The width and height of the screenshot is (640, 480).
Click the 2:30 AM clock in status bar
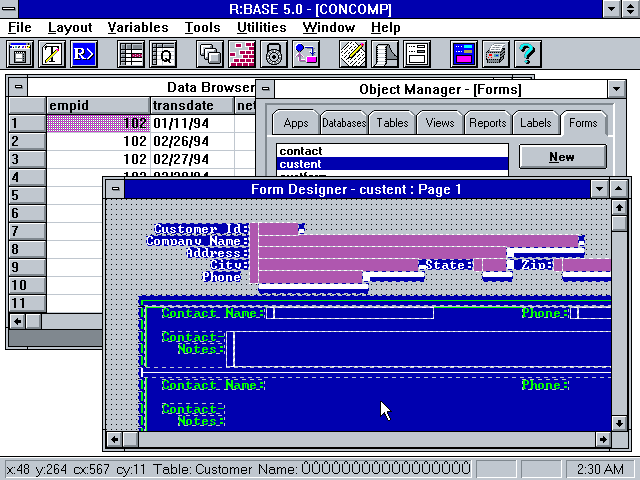pos(600,469)
